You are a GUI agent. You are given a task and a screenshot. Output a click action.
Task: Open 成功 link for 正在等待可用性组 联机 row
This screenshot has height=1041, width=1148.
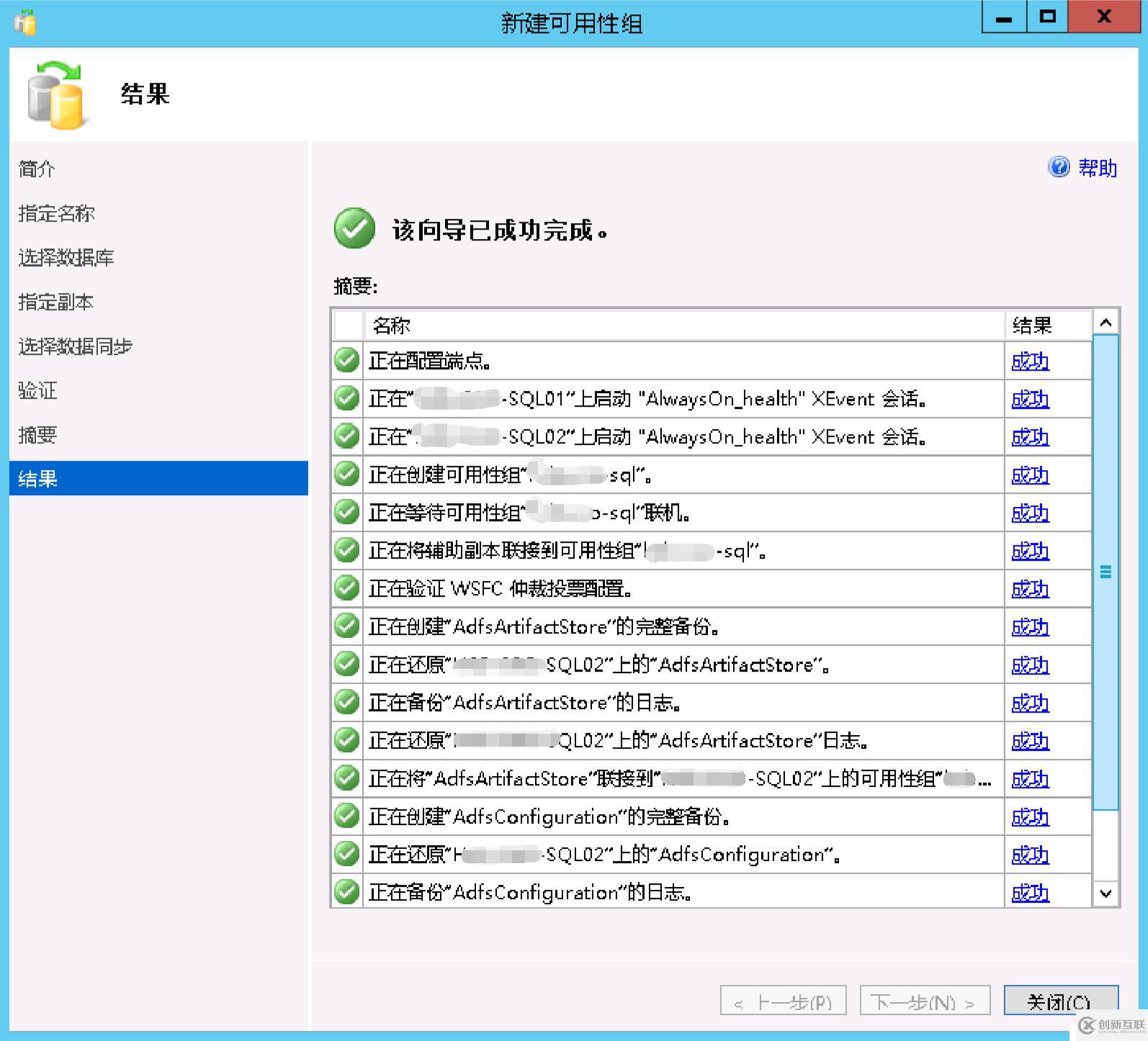click(1030, 514)
